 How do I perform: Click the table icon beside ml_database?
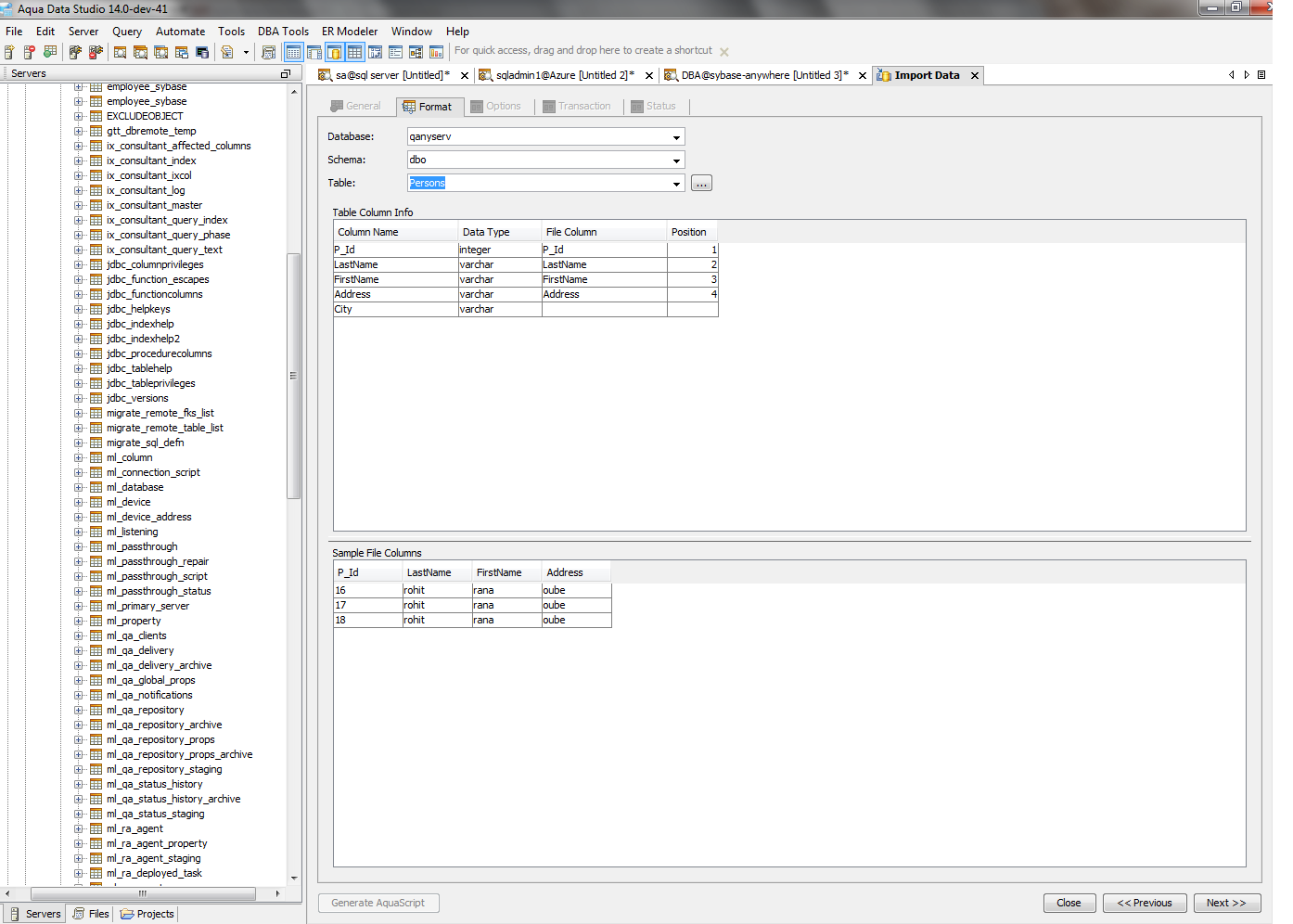pos(96,487)
